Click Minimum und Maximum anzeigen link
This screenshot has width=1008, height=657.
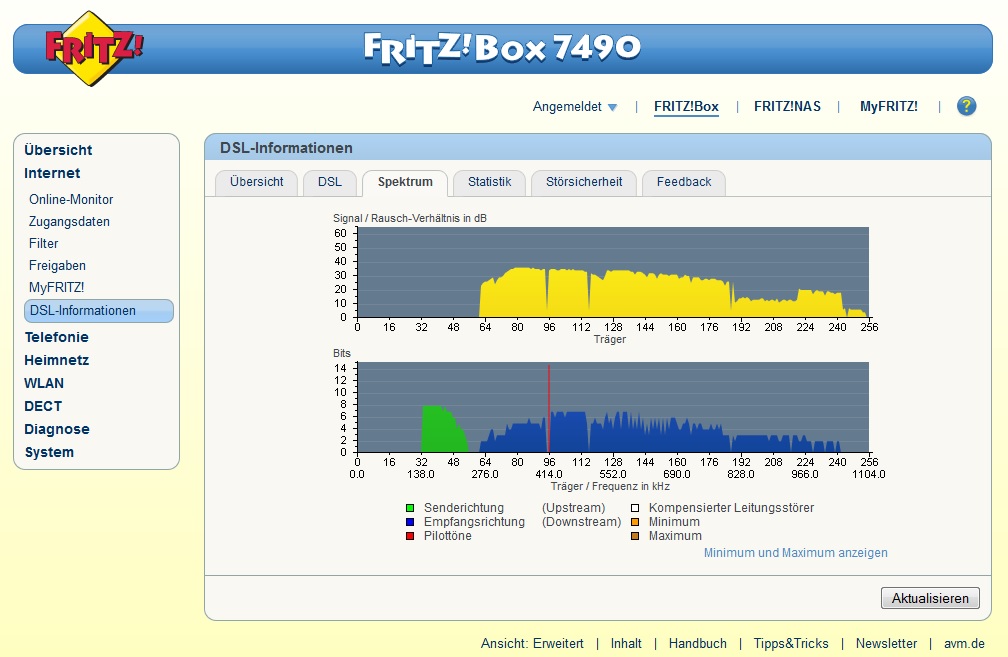pos(795,553)
